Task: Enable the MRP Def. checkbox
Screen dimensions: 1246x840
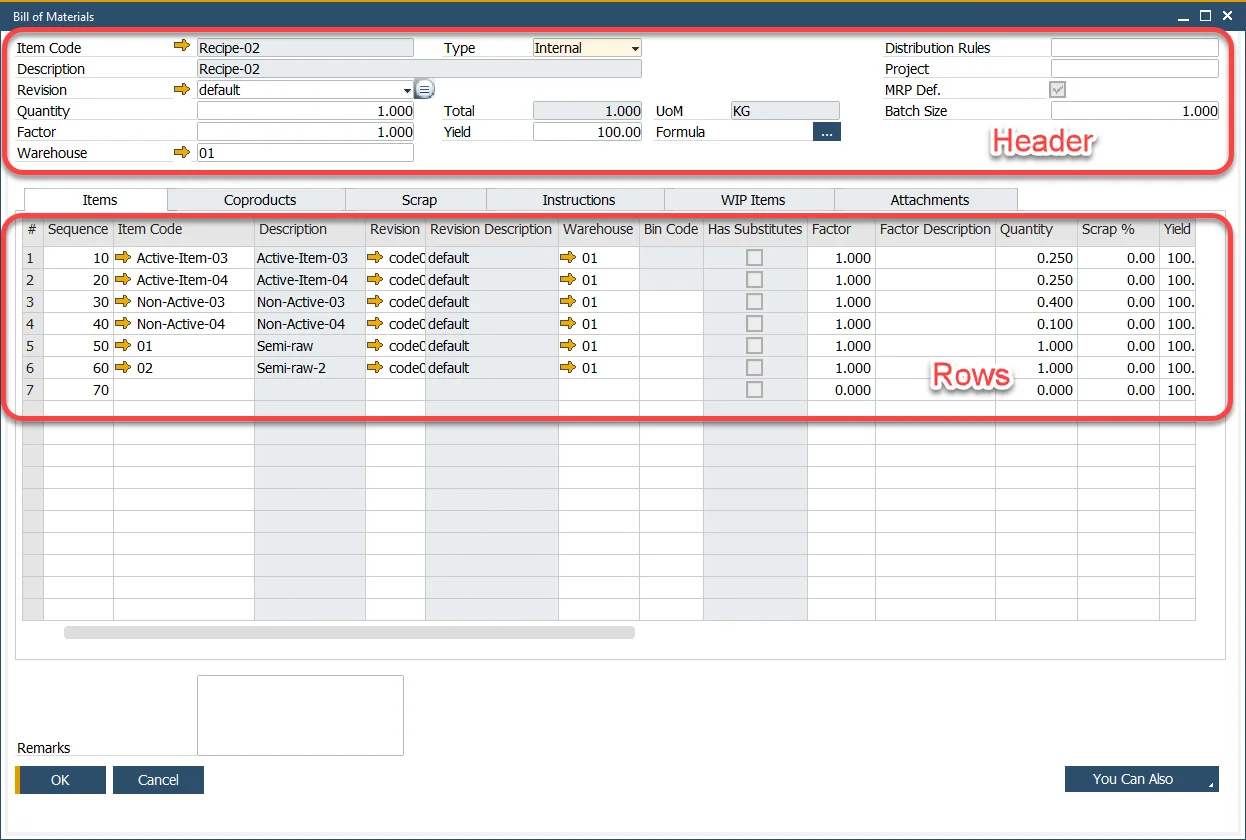Action: click(x=1056, y=89)
